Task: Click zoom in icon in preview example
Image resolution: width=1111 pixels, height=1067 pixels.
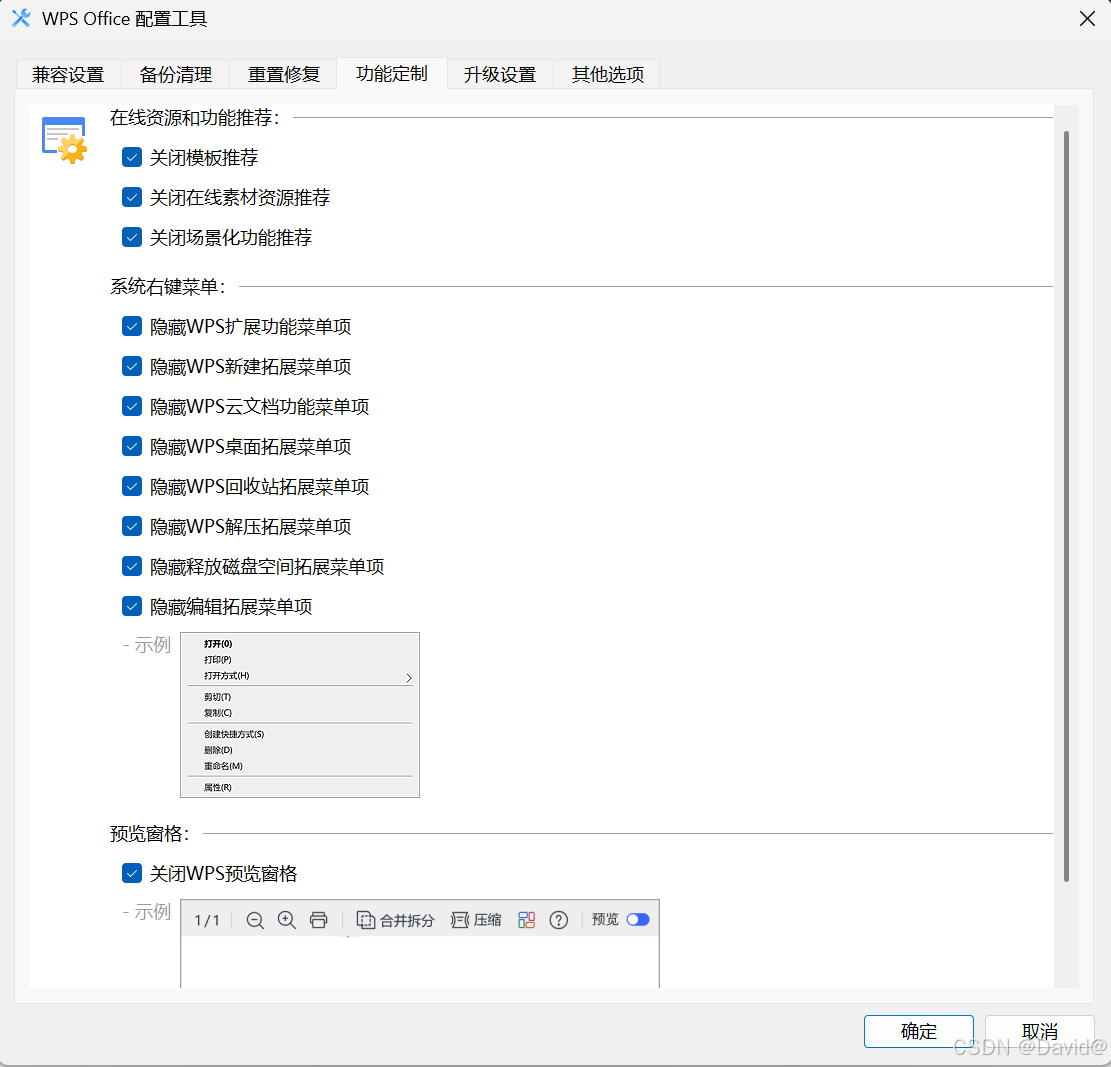Action: (287, 920)
